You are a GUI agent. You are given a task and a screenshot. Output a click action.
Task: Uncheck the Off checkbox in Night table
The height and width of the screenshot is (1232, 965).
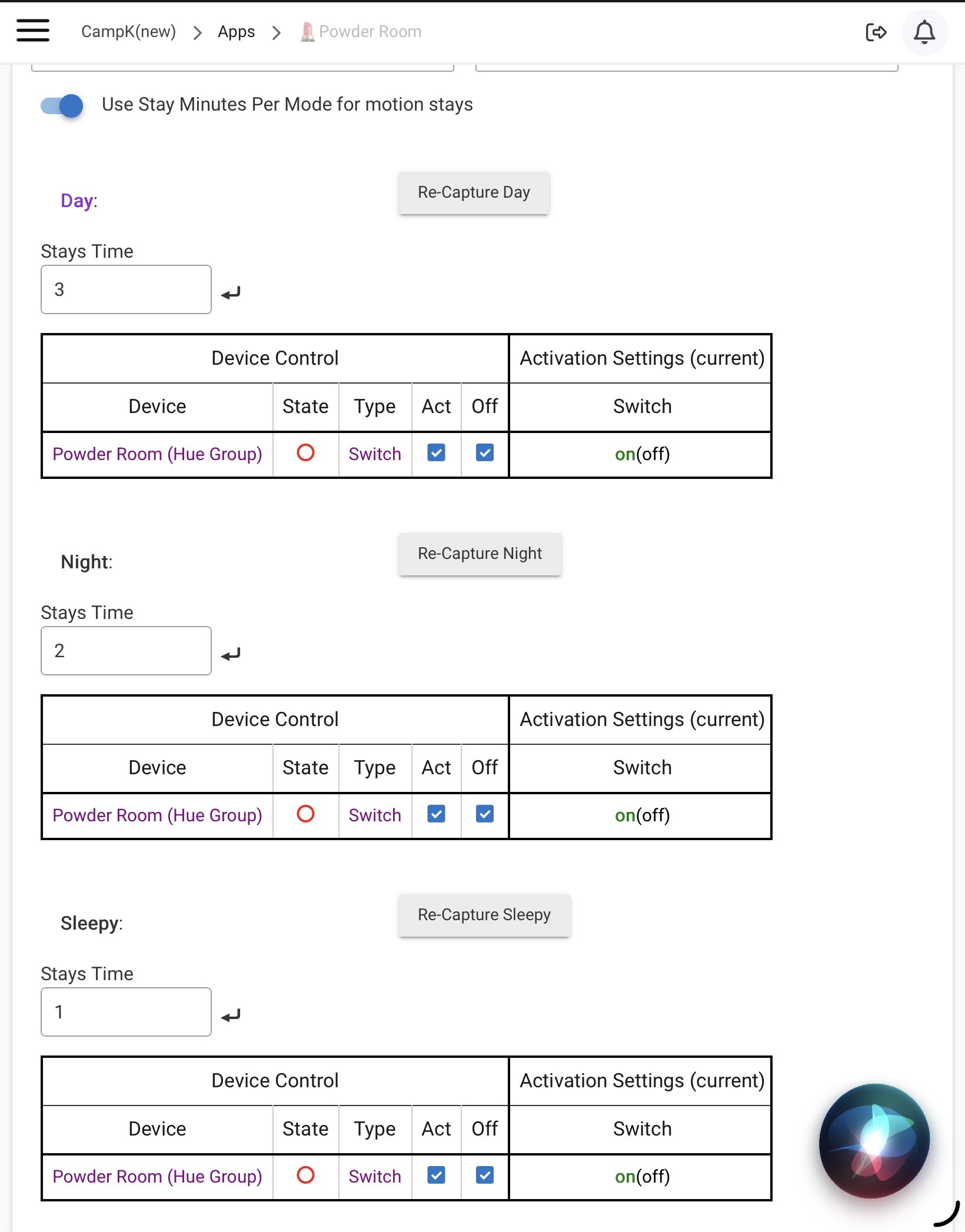click(x=485, y=814)
